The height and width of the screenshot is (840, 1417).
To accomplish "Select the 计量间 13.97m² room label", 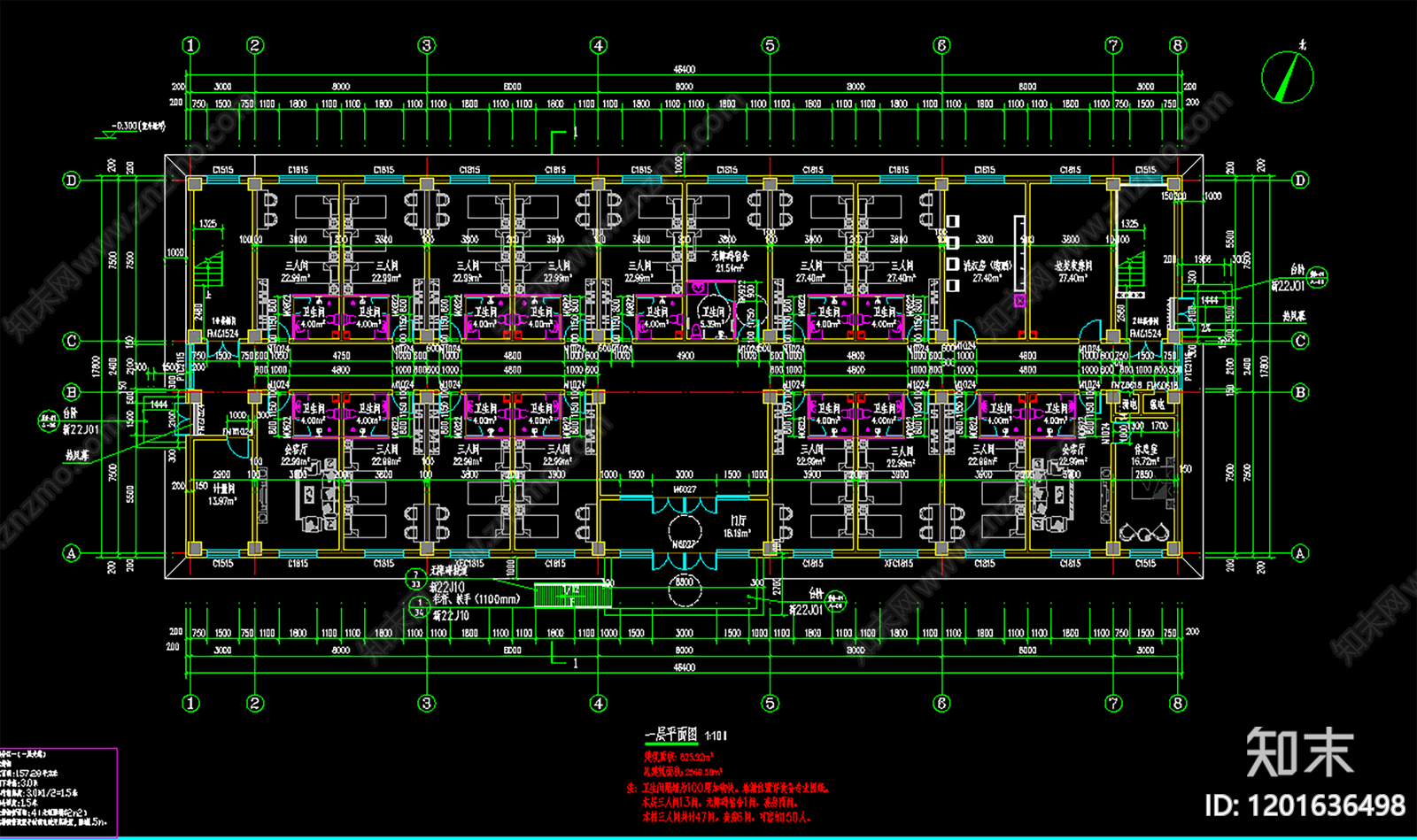I will pyautogui.click(x=222, y=494).
